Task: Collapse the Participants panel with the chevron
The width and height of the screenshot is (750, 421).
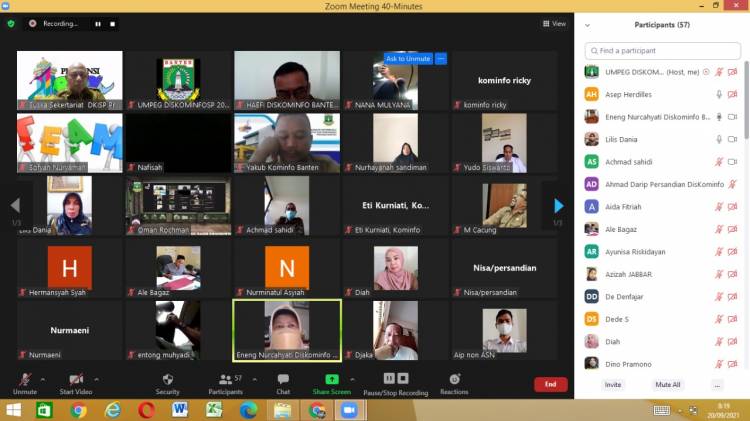Action: point(588,25)
